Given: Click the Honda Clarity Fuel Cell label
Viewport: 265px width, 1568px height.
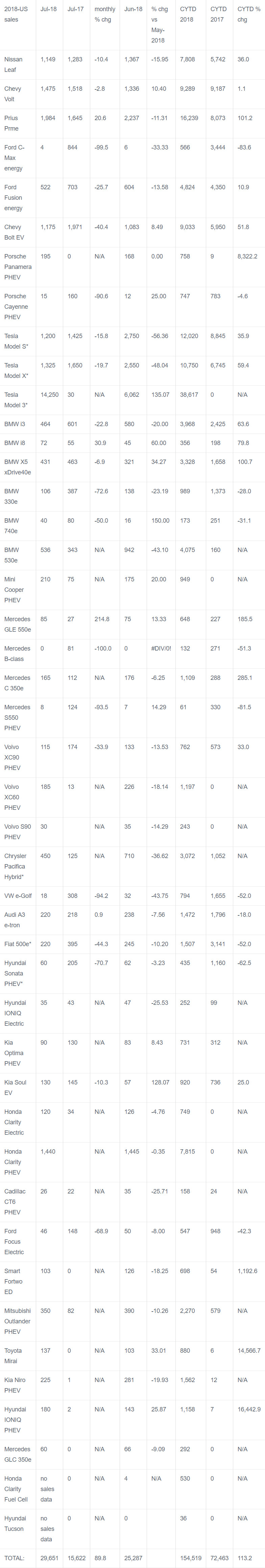Looking at the screenshot, I should tap(16, 1488).
